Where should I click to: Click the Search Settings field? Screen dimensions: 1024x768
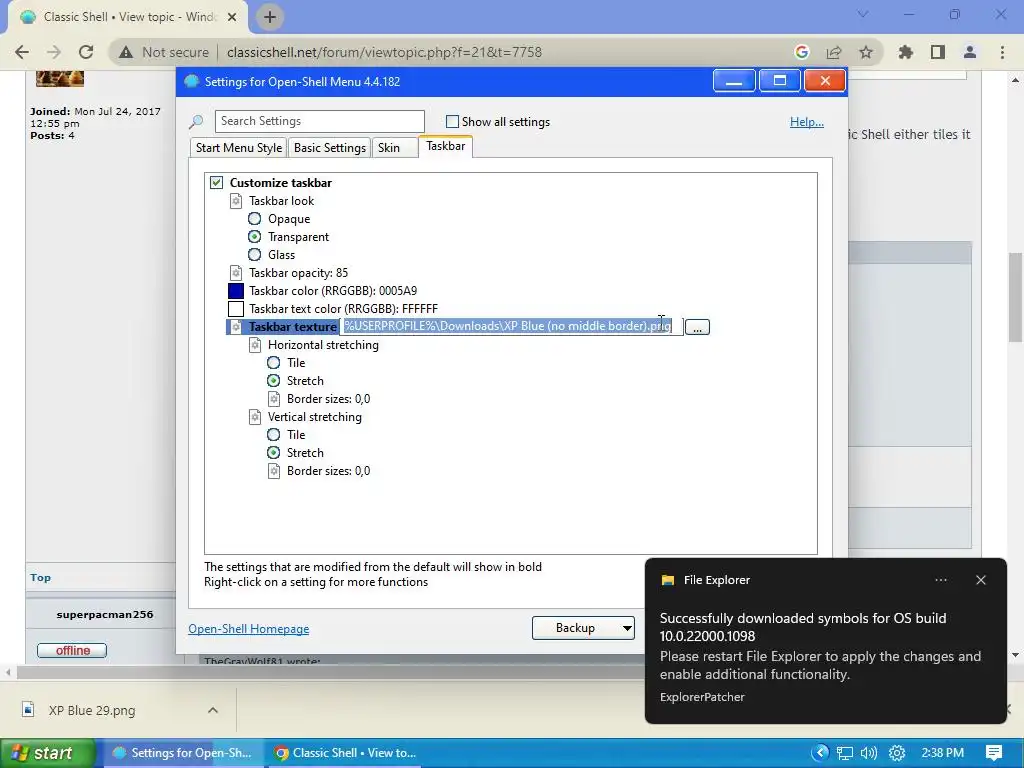(x=319, y=121)
